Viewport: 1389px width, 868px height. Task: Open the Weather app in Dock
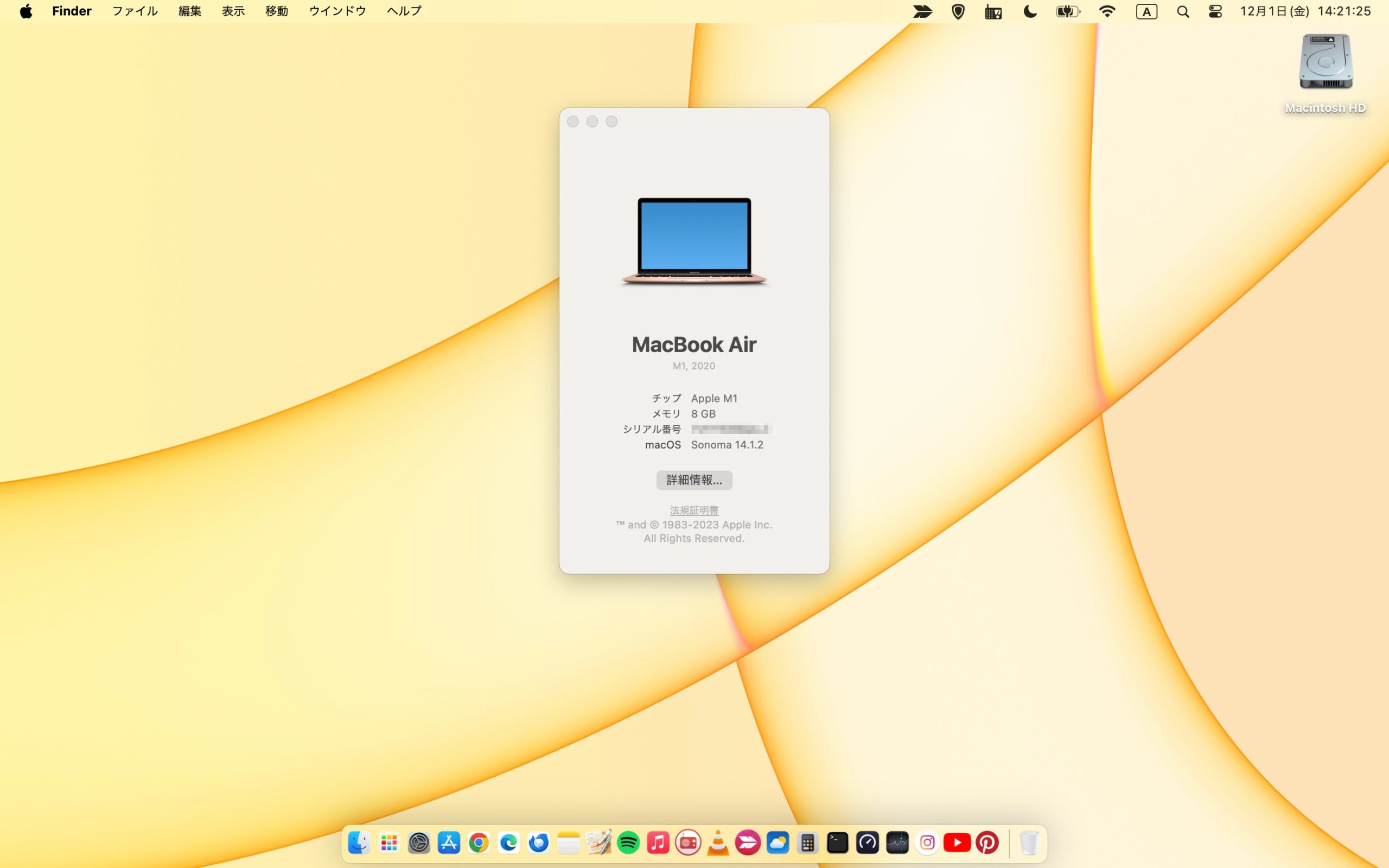(x=778, y=843)
